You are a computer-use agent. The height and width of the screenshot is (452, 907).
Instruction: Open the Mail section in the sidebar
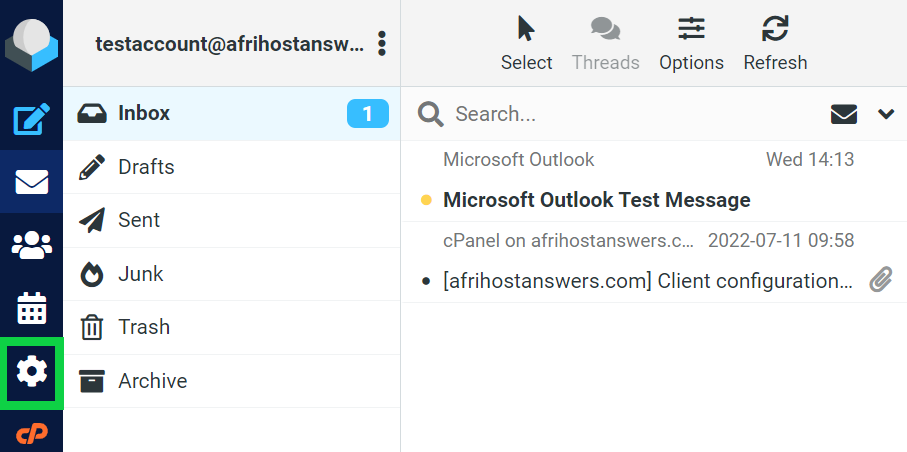tap(31, 182)
